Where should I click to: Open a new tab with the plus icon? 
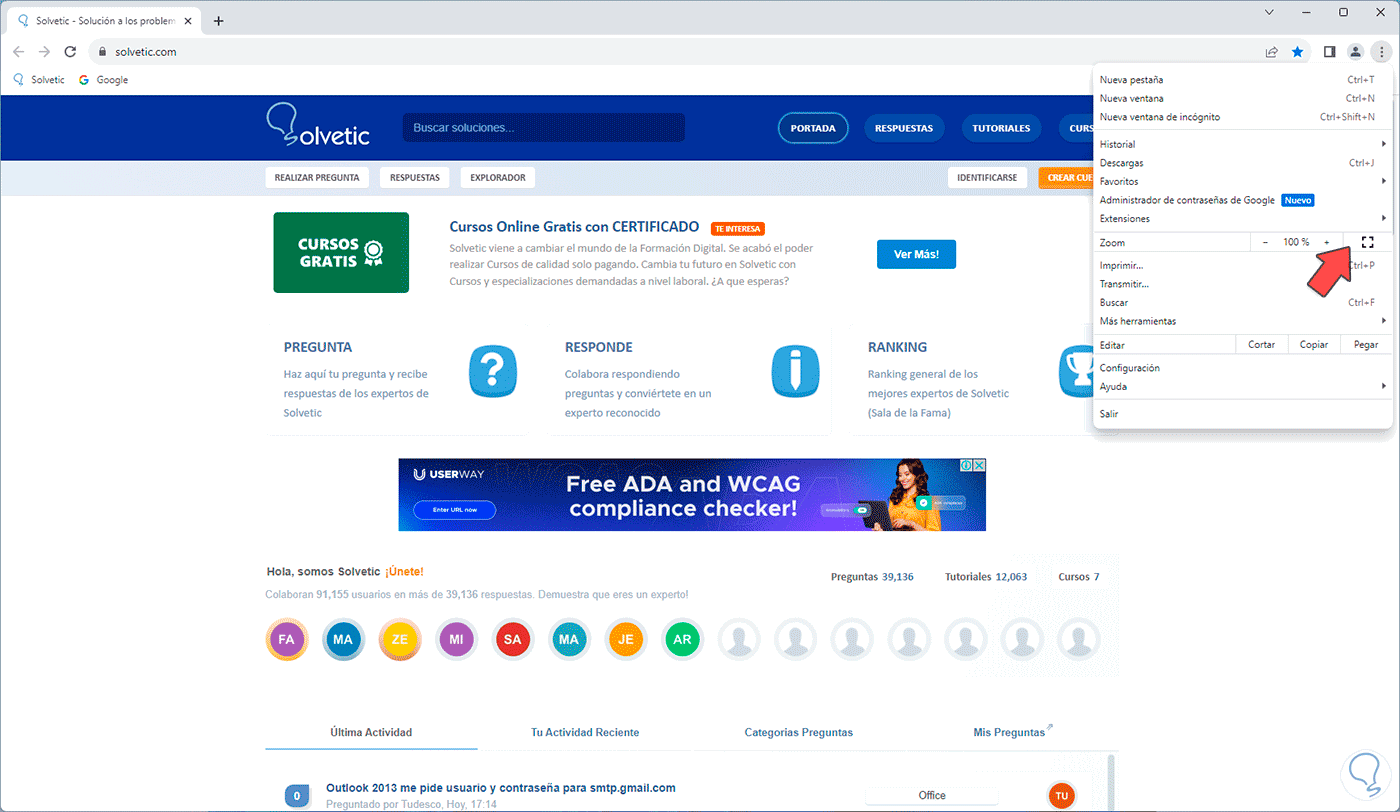point(218,21)
